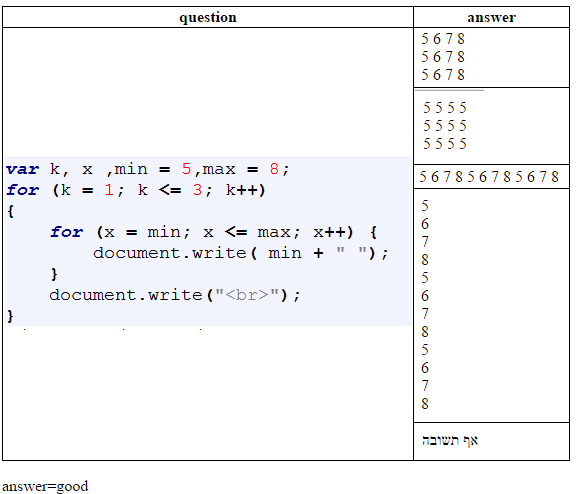
Task: Click the document.write("<br>") statement
Action: (175, 295)
